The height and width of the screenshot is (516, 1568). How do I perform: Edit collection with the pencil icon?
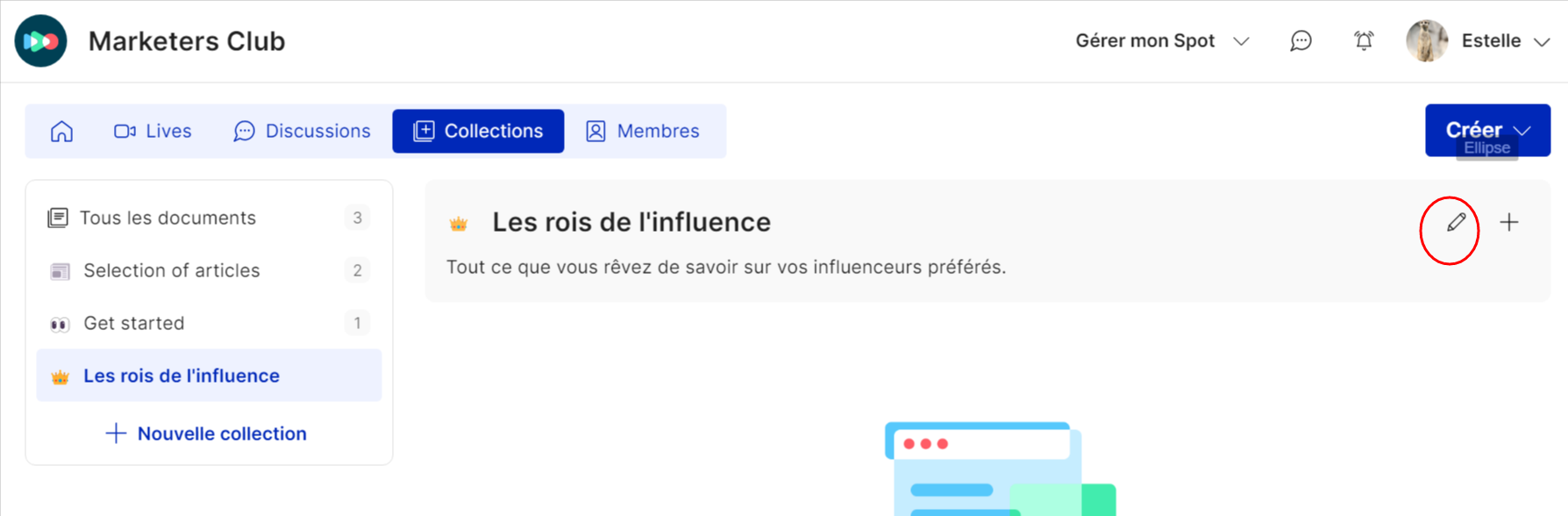point(1456,222)
